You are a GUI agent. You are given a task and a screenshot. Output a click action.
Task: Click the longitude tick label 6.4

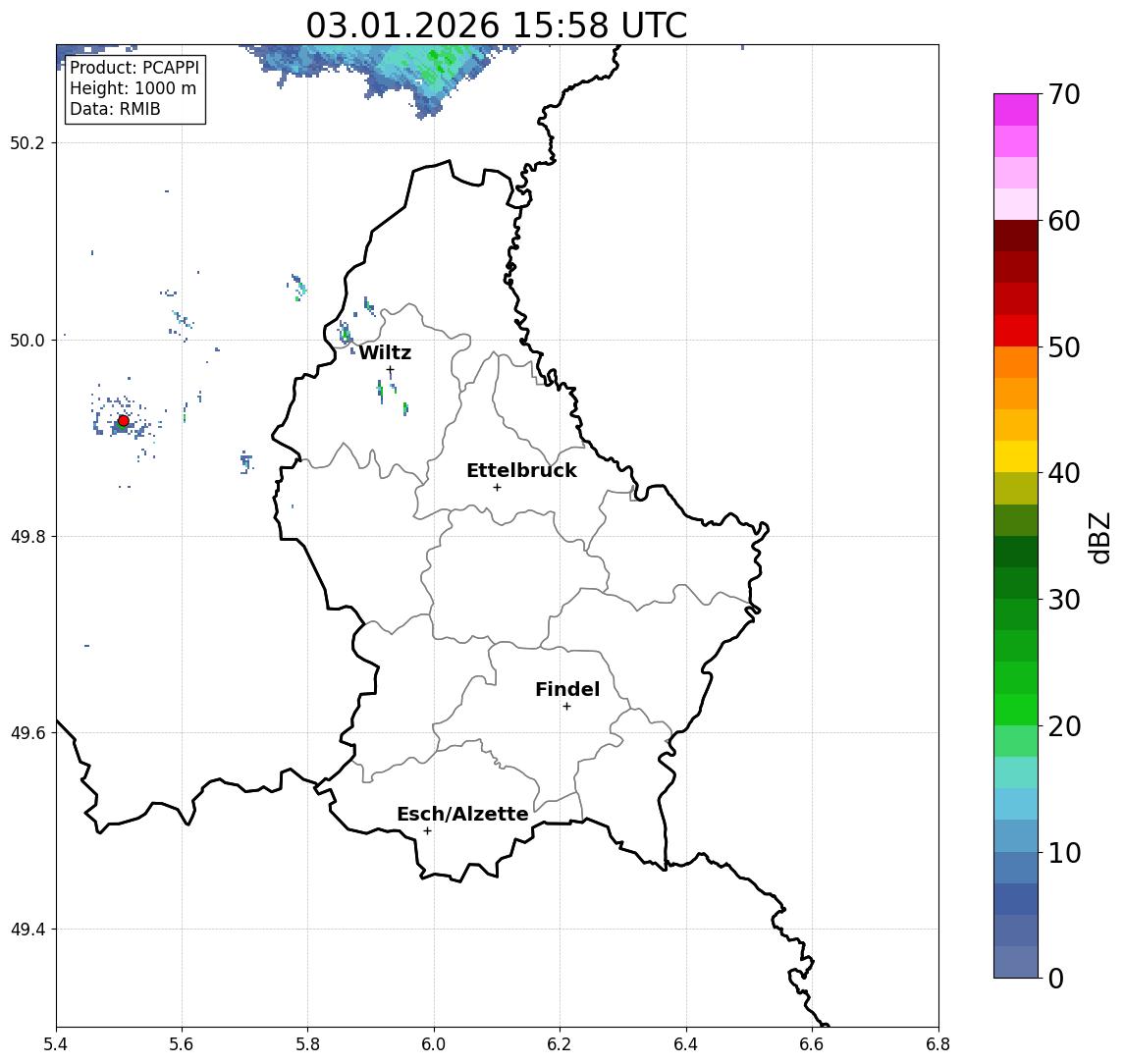686,1044
